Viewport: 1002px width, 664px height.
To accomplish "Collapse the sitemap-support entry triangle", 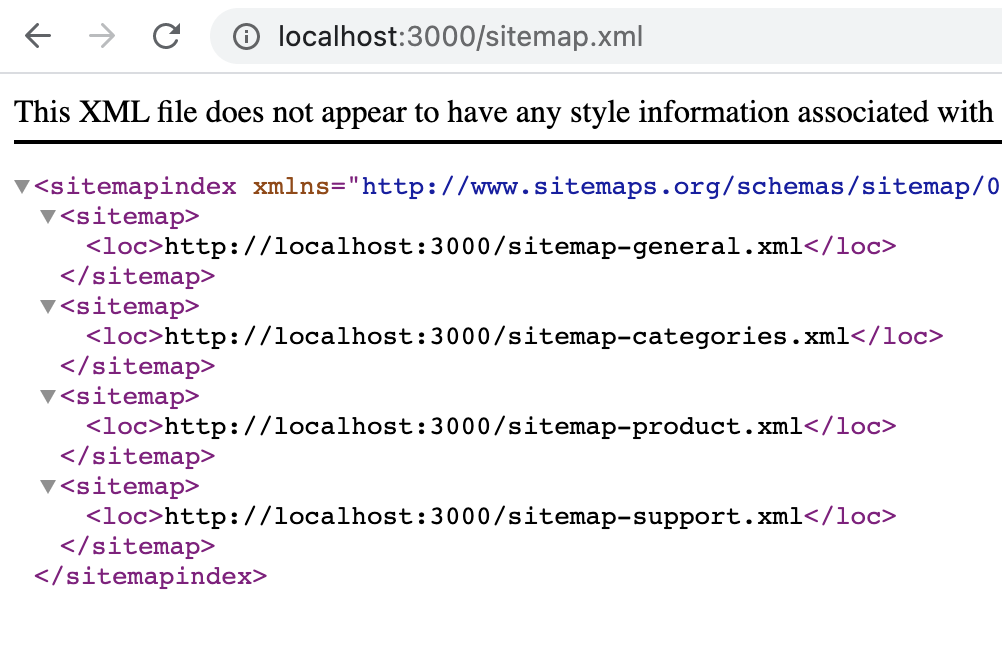I will [x=47, y=486].
